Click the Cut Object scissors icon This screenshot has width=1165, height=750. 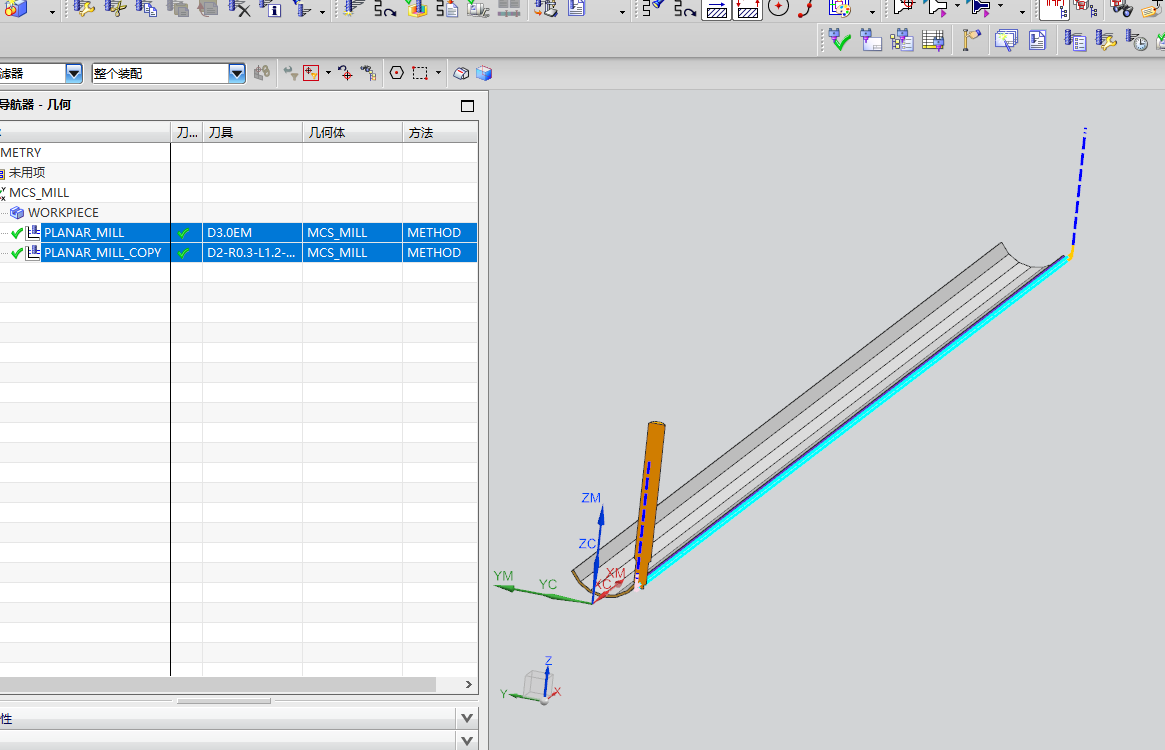pyautogui.click(x=115, y=9)
